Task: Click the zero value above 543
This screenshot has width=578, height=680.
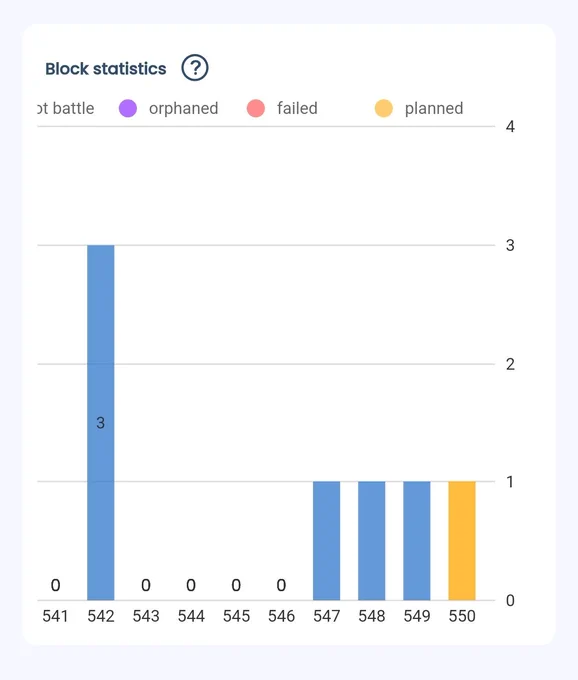Action: point(146,585)
